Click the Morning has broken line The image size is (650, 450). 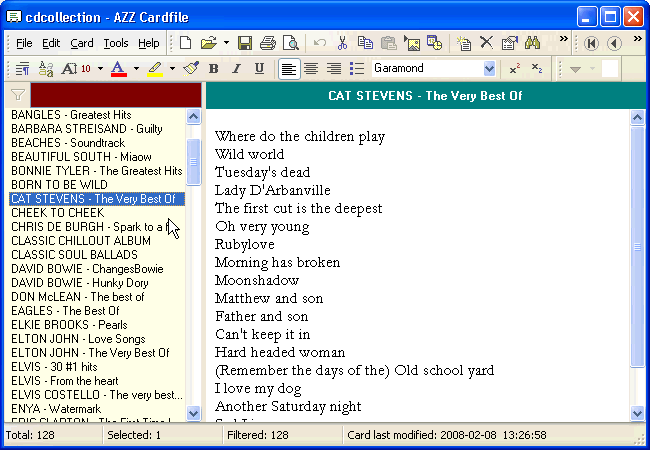coord(277,262)
